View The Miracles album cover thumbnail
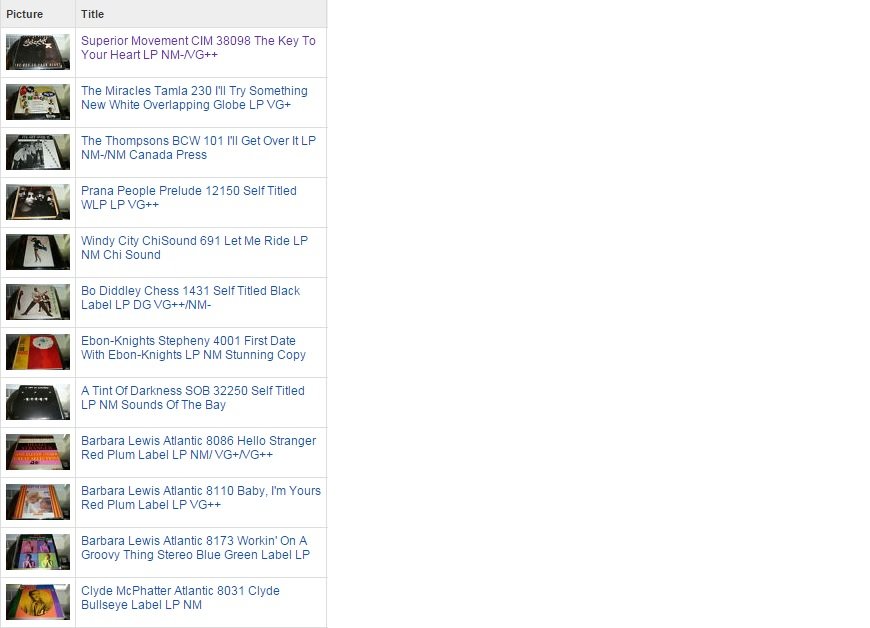This screenshot has width=870, height=628. [38, 102]
